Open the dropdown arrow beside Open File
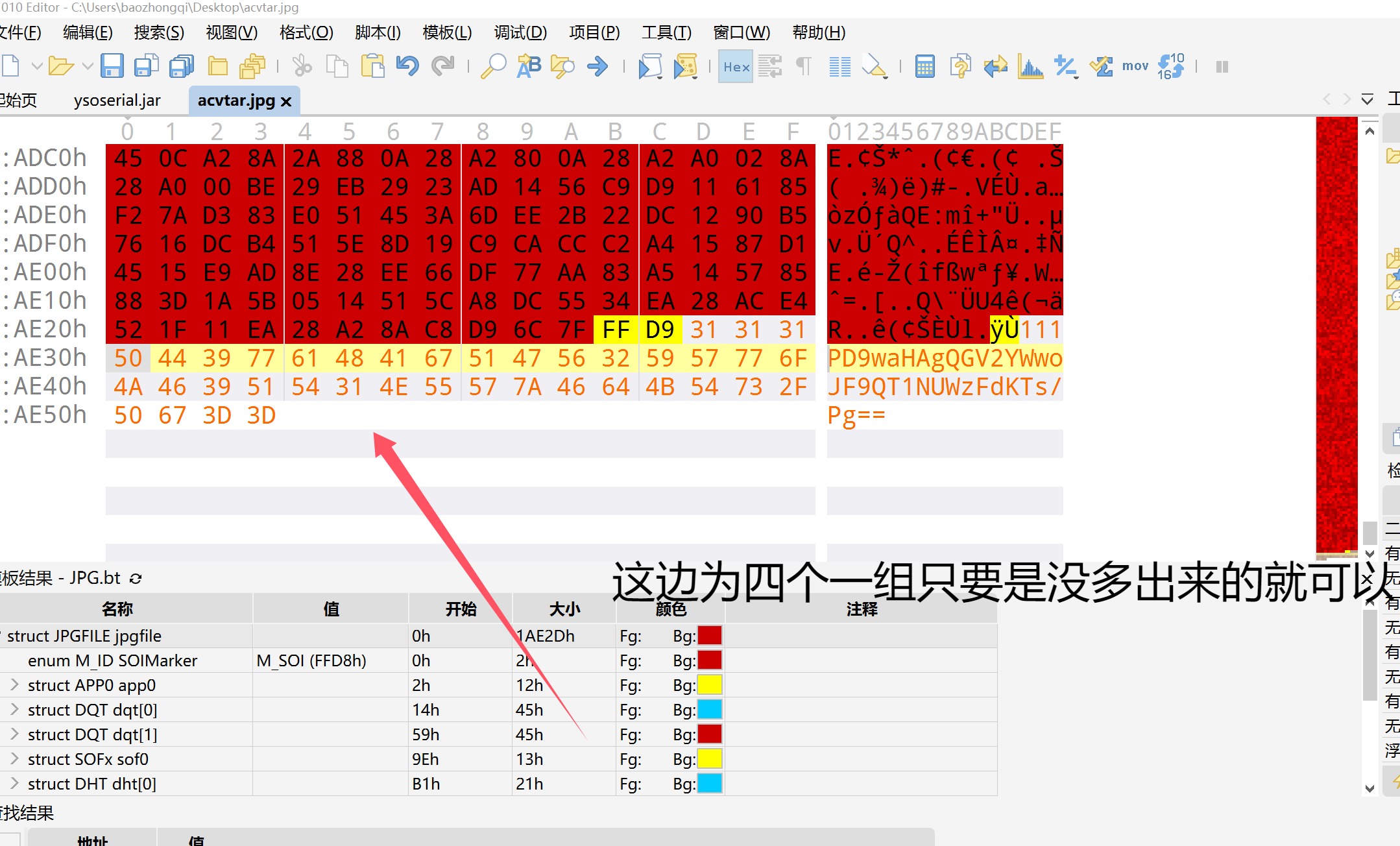Viewport: 1400px width, 846px height. tap(88, 66)
